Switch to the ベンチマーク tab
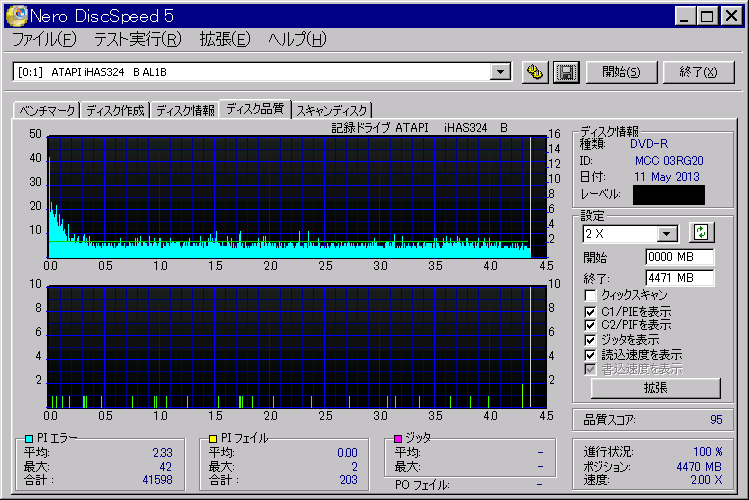The width and height of the screenshot is (749, 500). (x=47, y=110)
